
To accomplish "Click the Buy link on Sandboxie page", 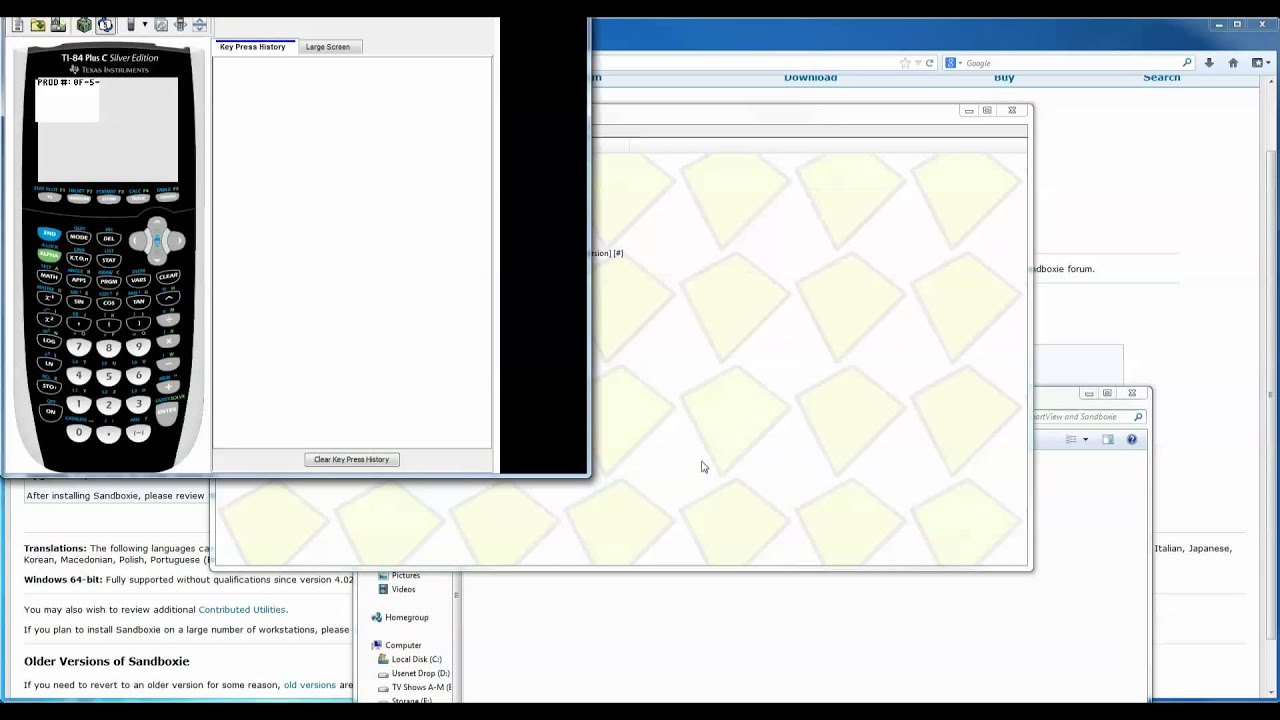I will click(x=1004, y=77).
